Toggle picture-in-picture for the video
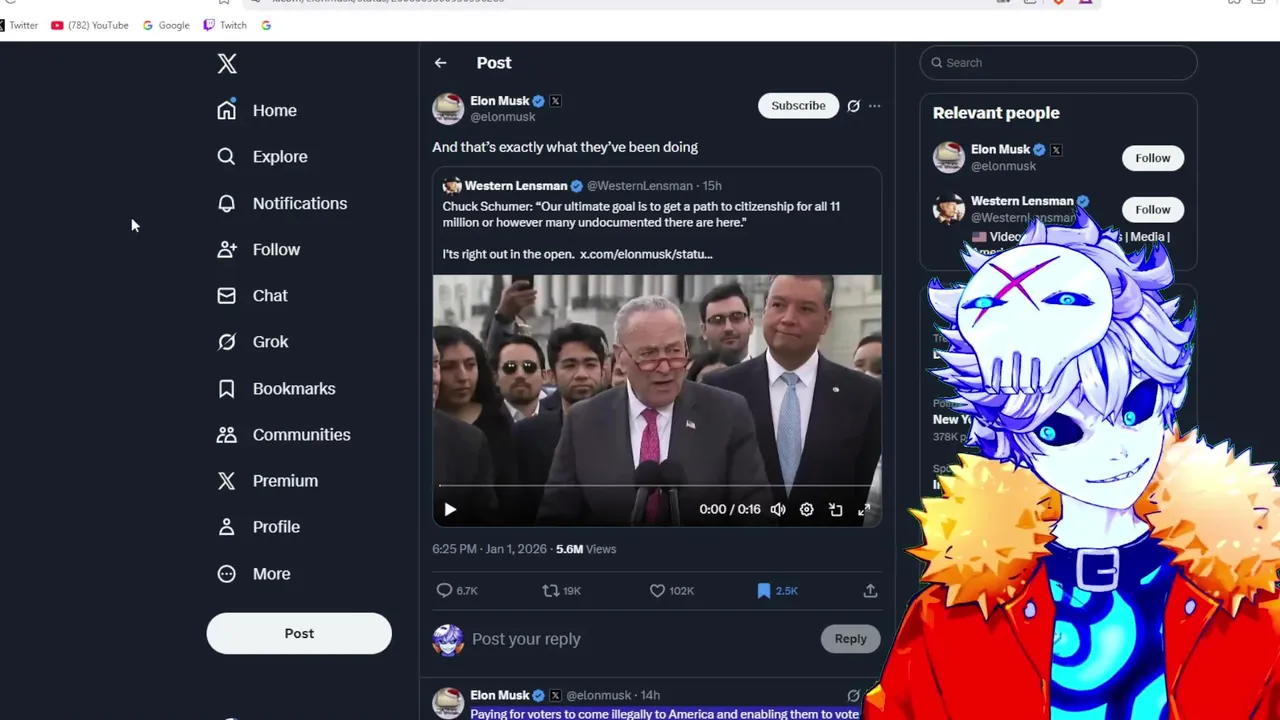This screenshot has width=1280, height=720. [835, 510]
